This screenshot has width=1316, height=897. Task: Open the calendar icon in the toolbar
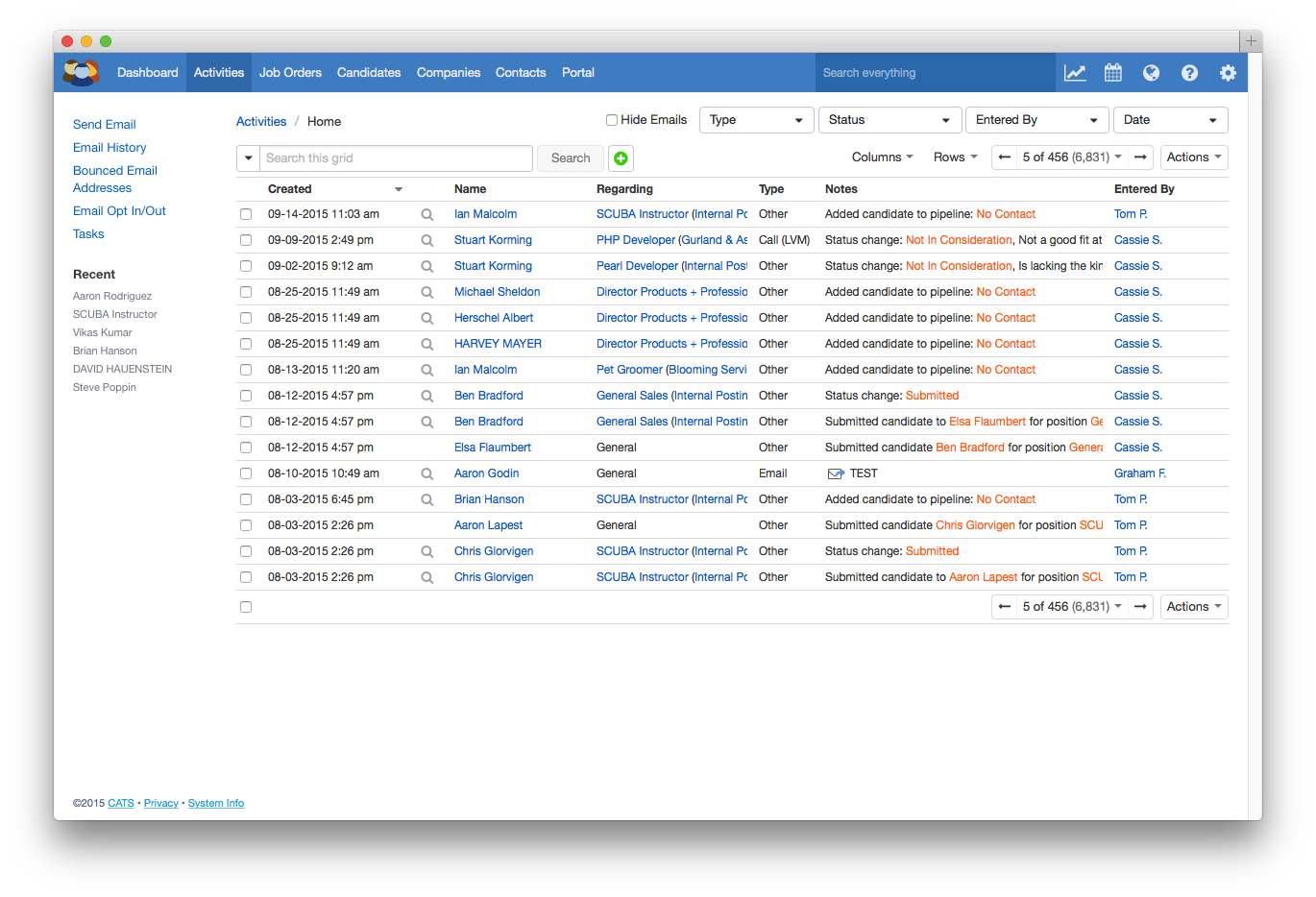[x=1113, y=72]
